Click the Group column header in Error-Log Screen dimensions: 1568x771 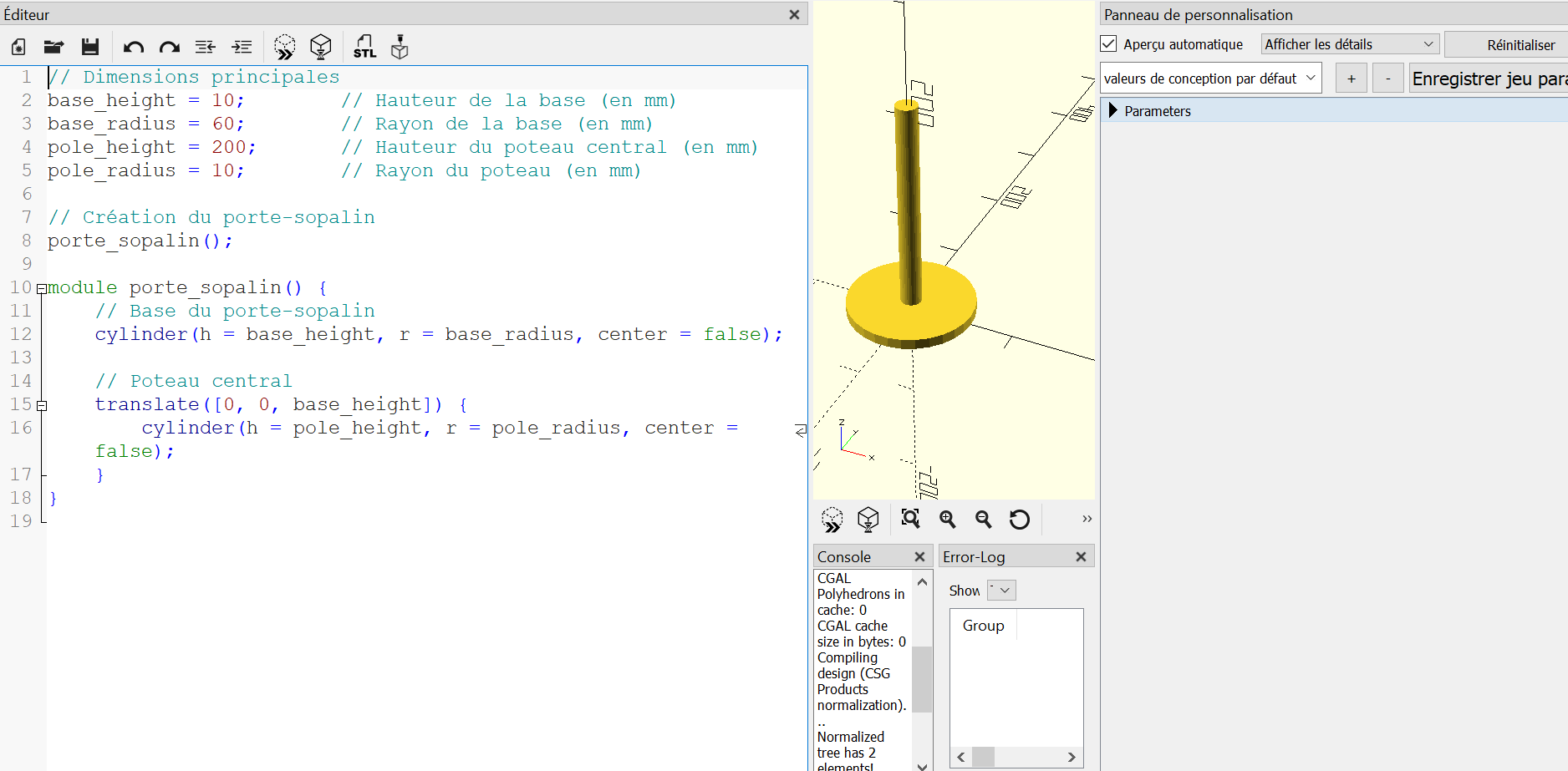click(983, 625)
